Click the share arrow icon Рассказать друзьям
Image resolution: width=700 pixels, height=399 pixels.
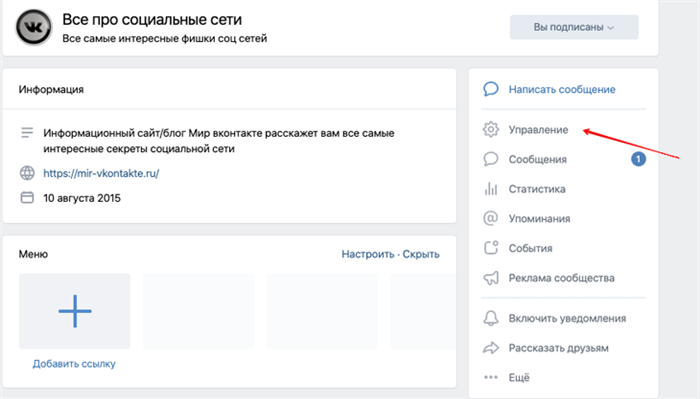click(491, 348)
